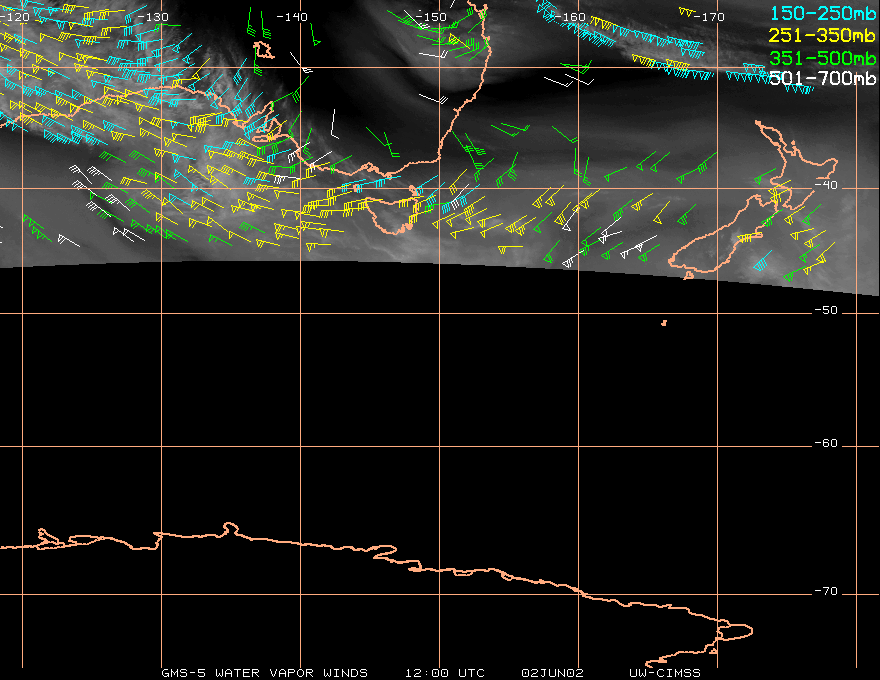Click the Tasmania island outline
This screenshot has width=880, height=680.
(393, 215)
